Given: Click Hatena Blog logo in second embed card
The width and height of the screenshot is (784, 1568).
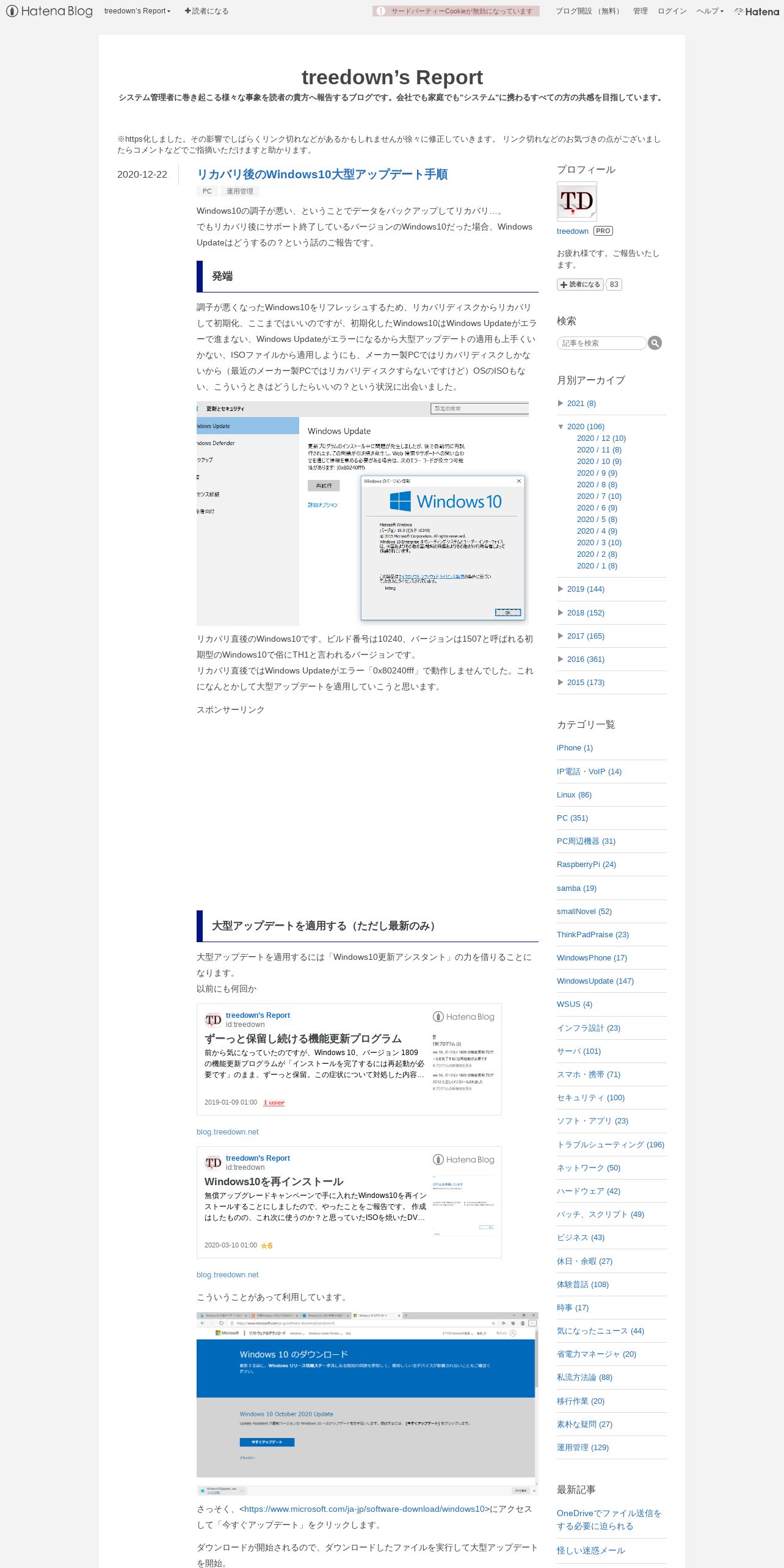Looking at the screenshot, I should 463,1160.
